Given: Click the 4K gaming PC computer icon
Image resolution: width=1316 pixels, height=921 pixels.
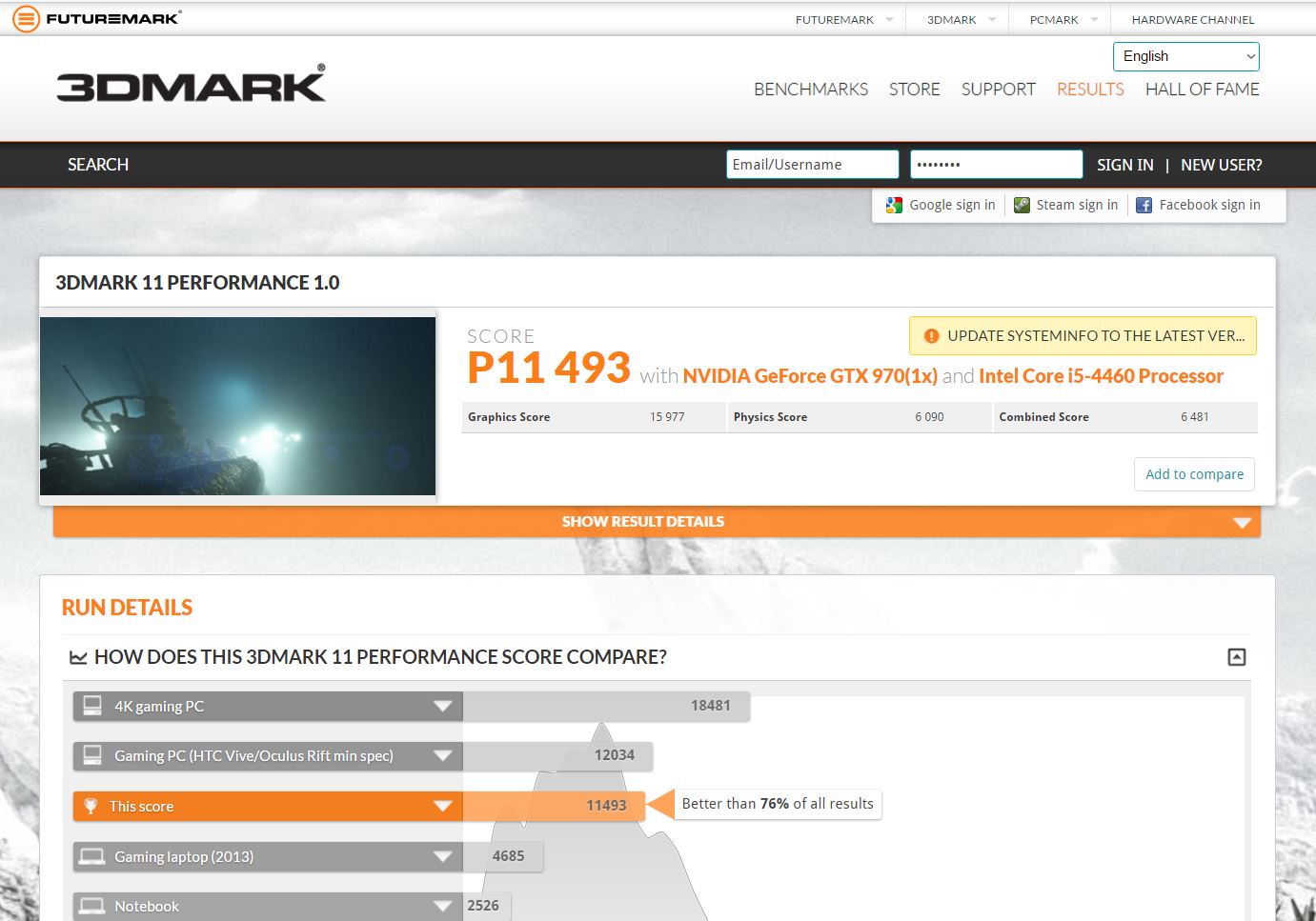Looking at the screenshot, I should click(92, 706).
